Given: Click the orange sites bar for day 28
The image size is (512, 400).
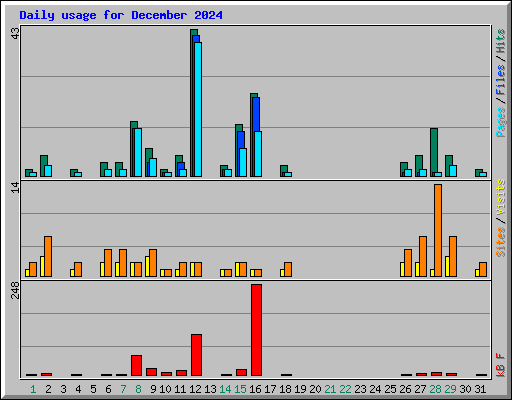Looking at the screenshot, I should click(438, 230).
